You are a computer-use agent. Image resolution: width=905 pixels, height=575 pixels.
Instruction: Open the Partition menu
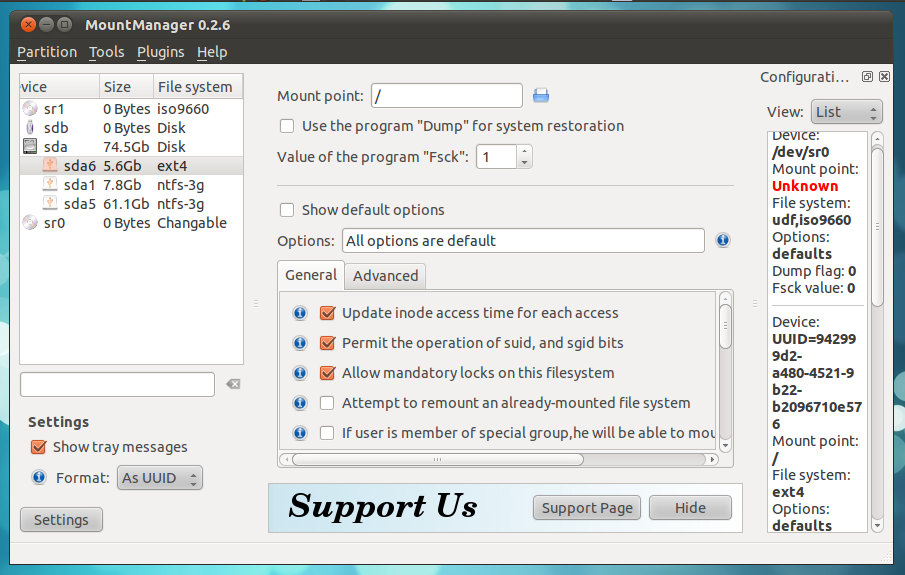click(x=47, y=52)
